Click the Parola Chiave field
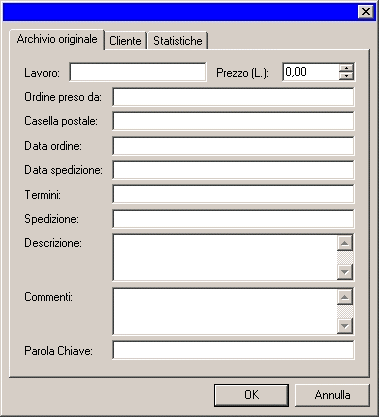379x417 pixels. (x=233, y=350)
